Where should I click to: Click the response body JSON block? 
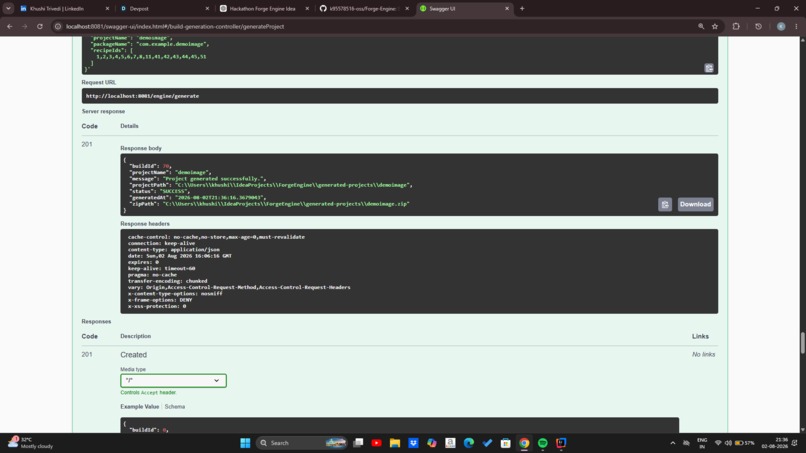[419, 185]
